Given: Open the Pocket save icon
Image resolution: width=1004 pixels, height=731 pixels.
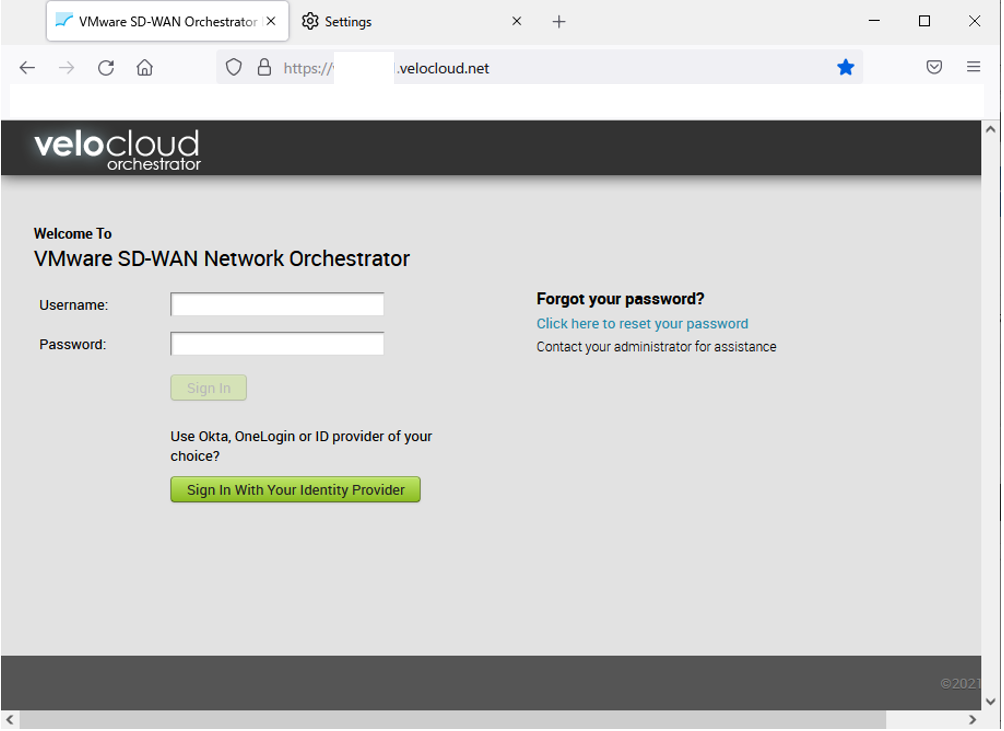Looking at the screenshot, I should tap(934, 67).
